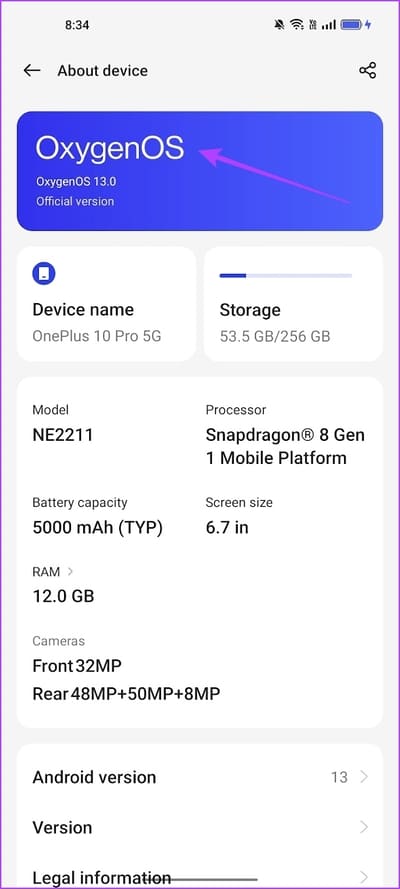Select the Version menu row
This screenshot has height=889, width=400.
(200, 827)
